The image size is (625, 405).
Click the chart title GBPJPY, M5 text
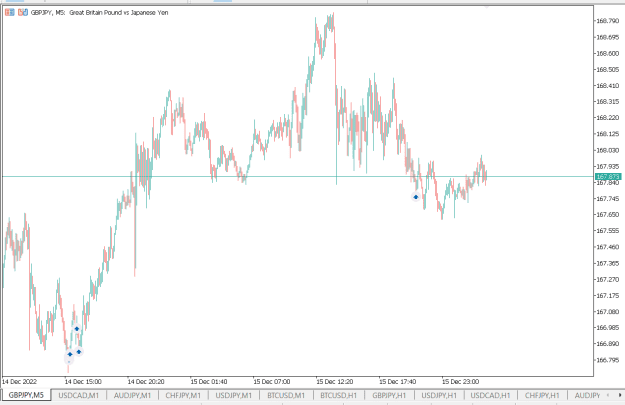(x=48, y=13)
